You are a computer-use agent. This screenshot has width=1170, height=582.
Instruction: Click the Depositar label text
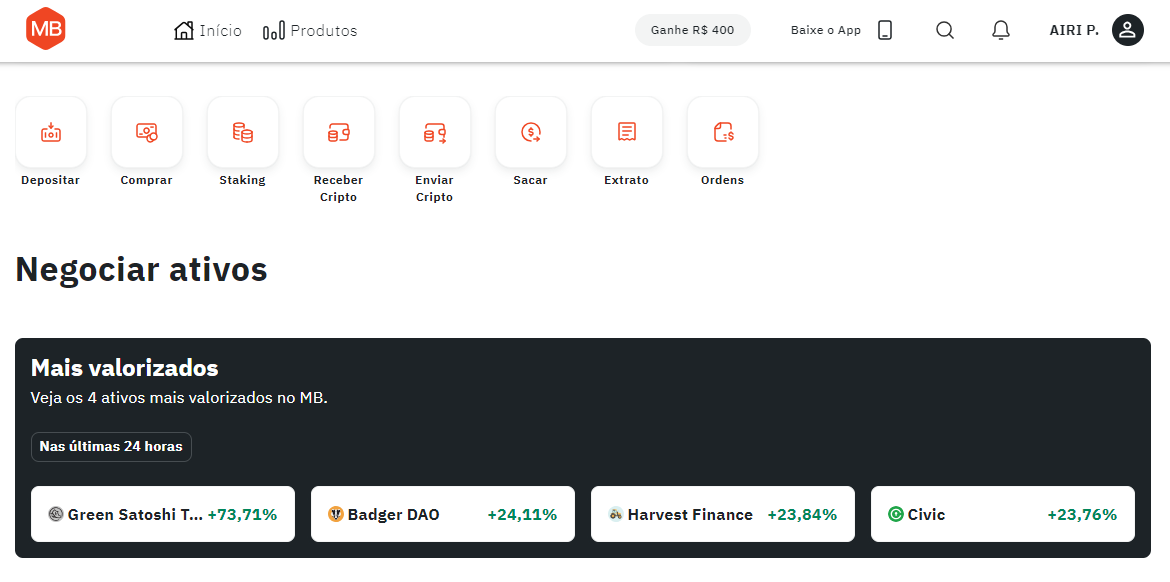pos(51,181)
